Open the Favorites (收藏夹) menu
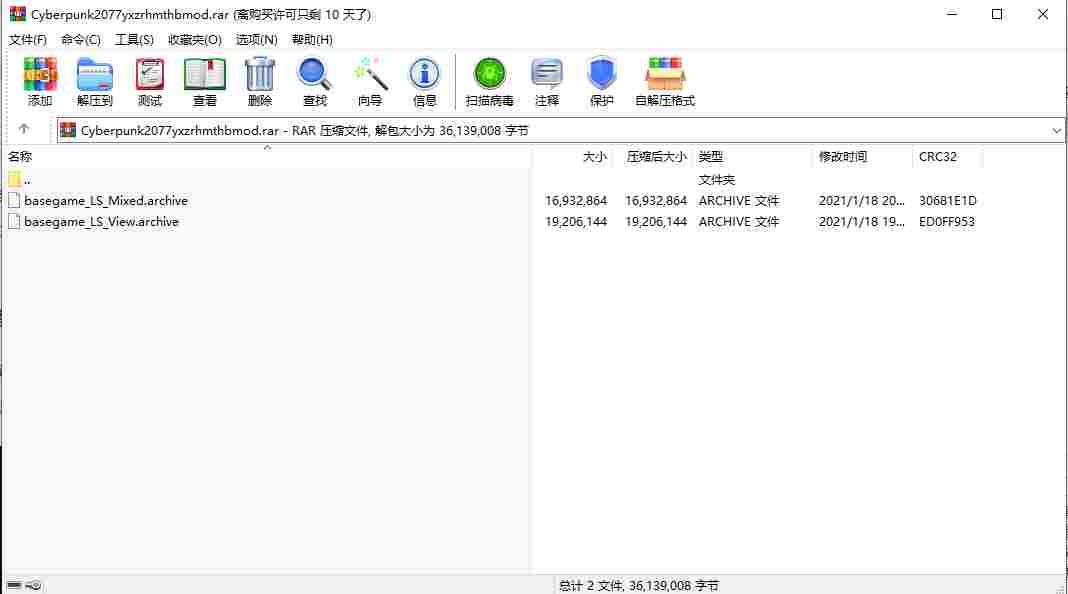Image resolution: width=1068 pixels, height=594 pixels. [195, 40]
